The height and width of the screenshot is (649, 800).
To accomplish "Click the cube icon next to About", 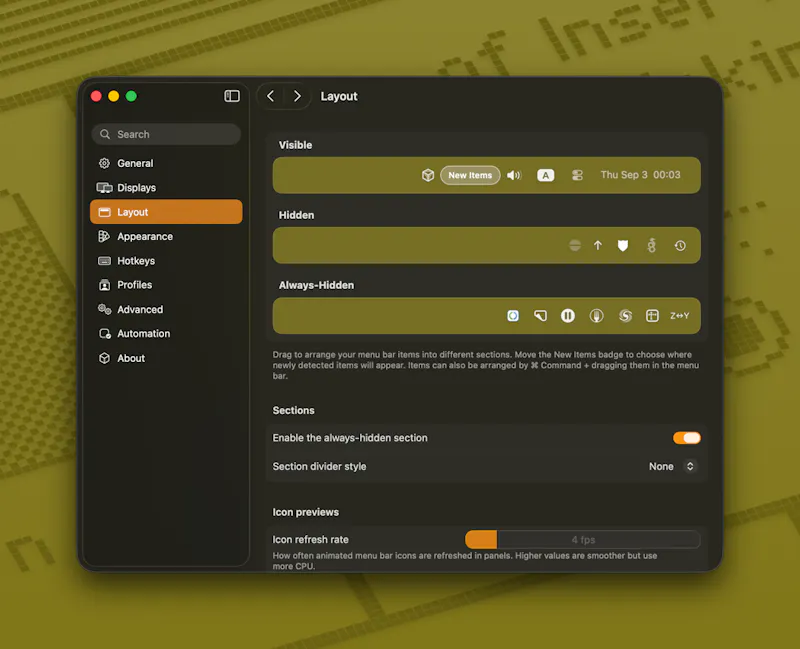I will pyautogui.click(x=105, y=358).
